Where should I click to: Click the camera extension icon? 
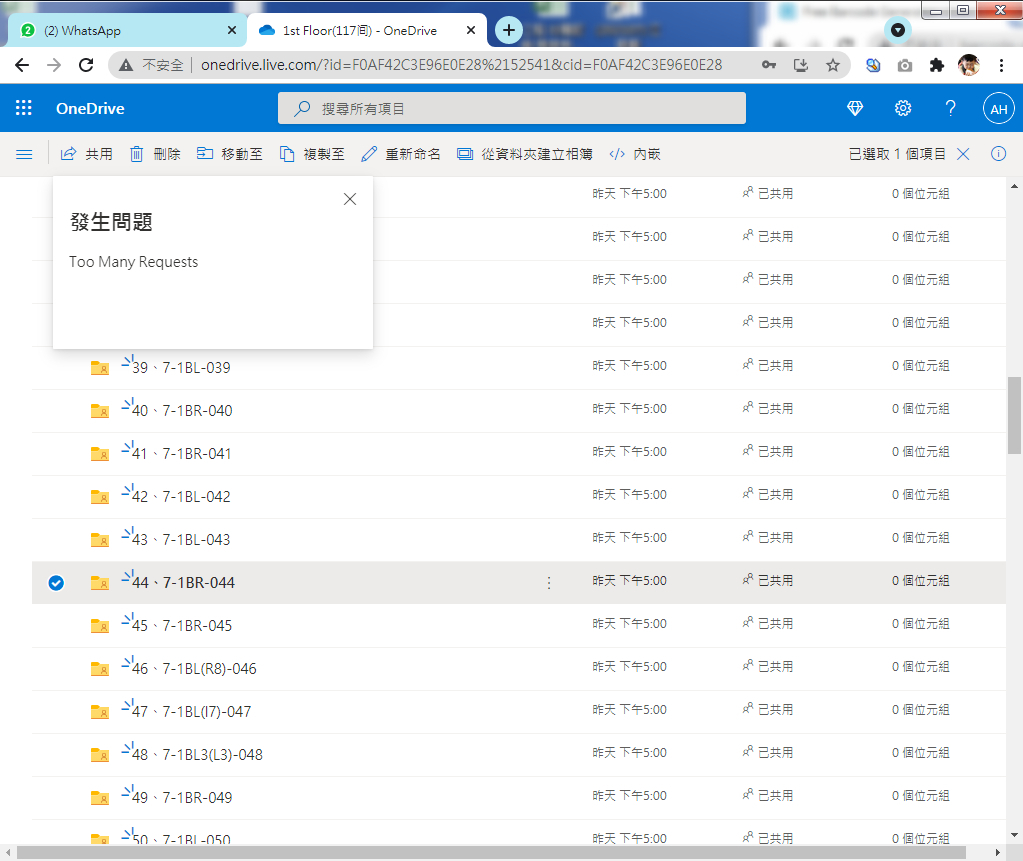click(x=905, y=65)
